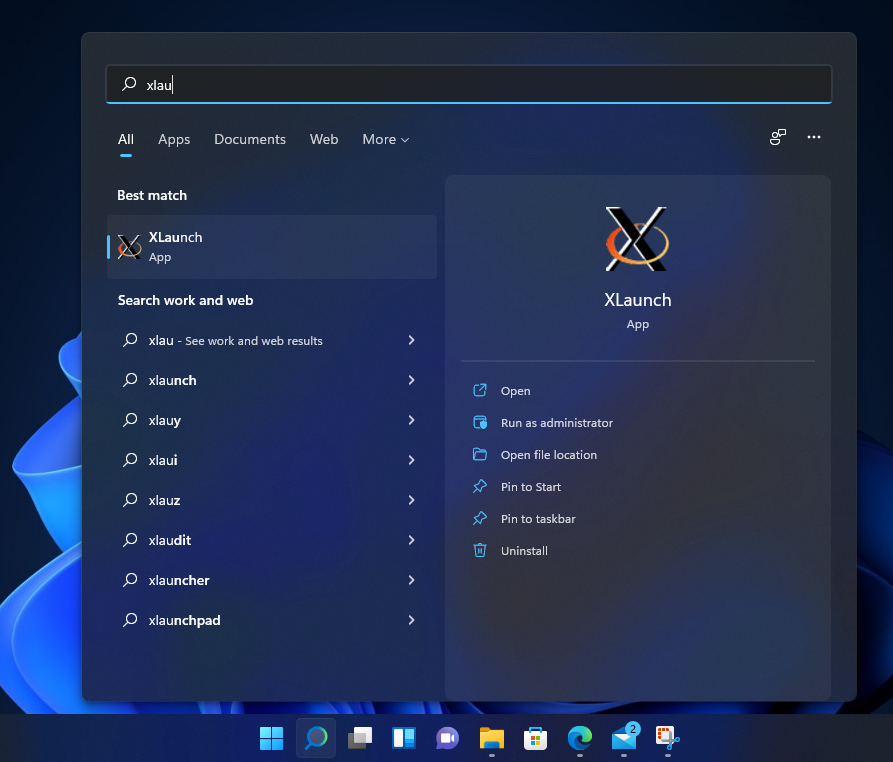
Task: Click Open to launch XLaunch
Action: tap(515, 391)
